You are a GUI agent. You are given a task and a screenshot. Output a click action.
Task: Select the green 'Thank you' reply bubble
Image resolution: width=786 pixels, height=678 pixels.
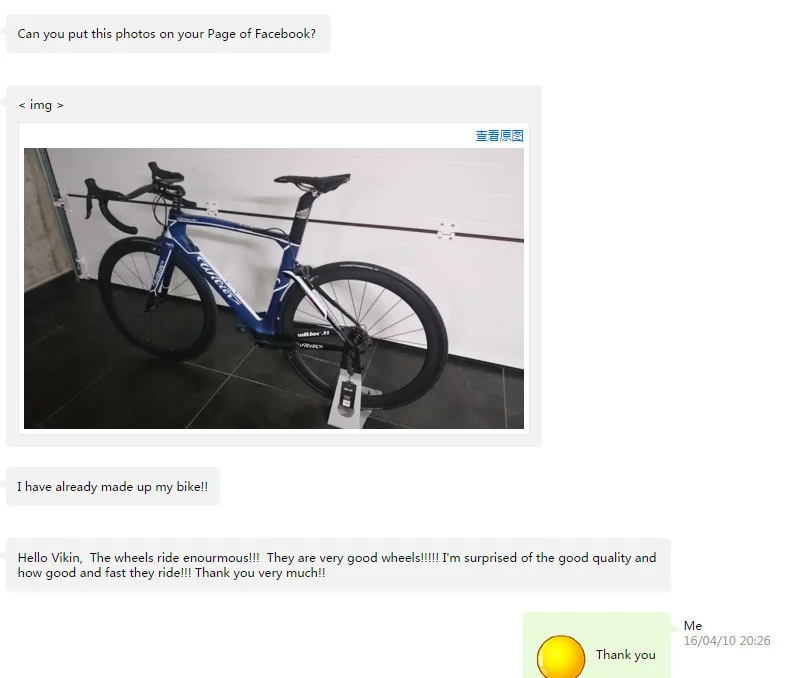coord(597,645)
